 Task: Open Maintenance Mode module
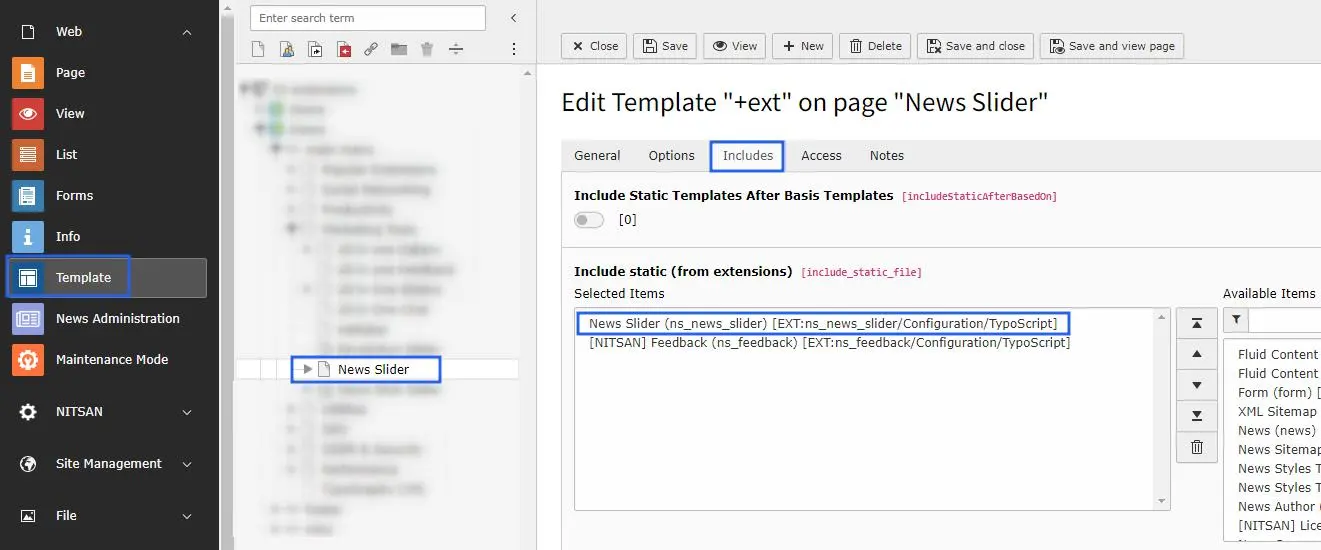[x=111, y=360]
